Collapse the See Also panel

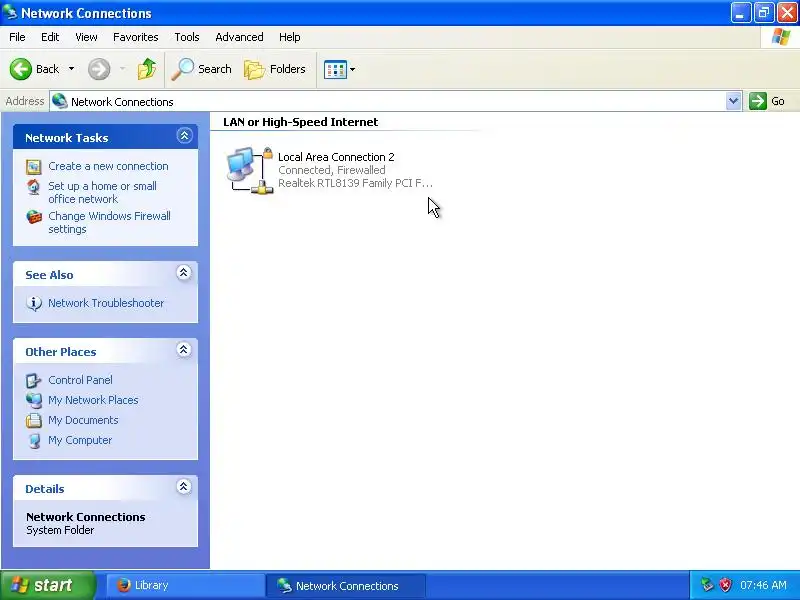tap(184, 273)
